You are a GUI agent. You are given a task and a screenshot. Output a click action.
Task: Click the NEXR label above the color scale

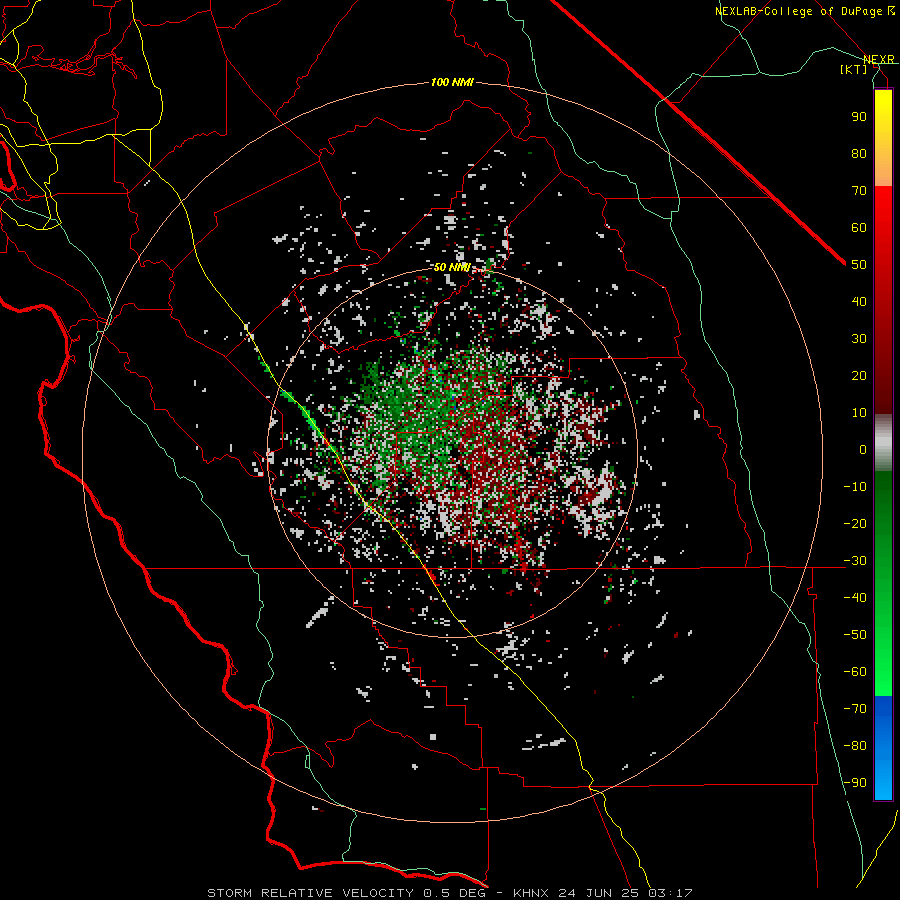click(879, 59)
